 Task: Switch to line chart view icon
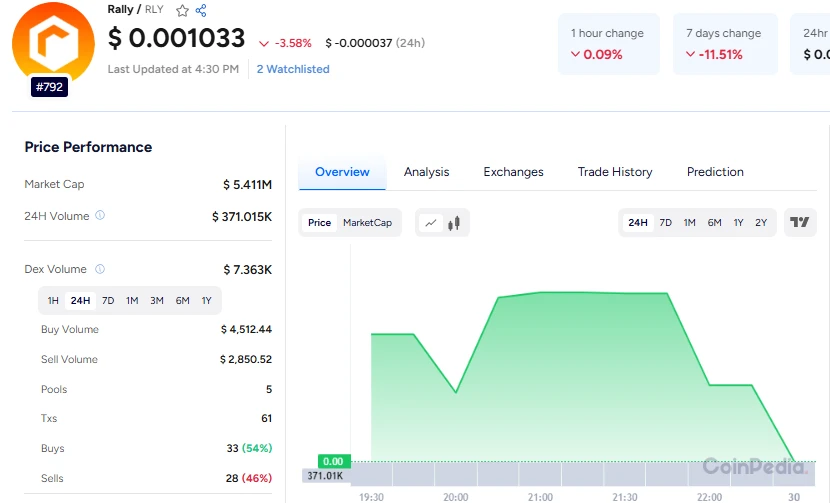coord(431,223)
